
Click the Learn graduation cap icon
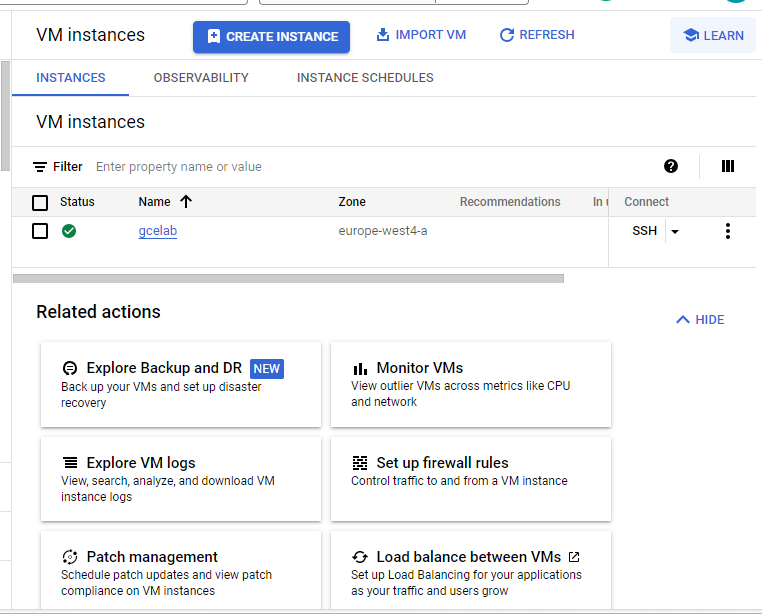(691, 35)
